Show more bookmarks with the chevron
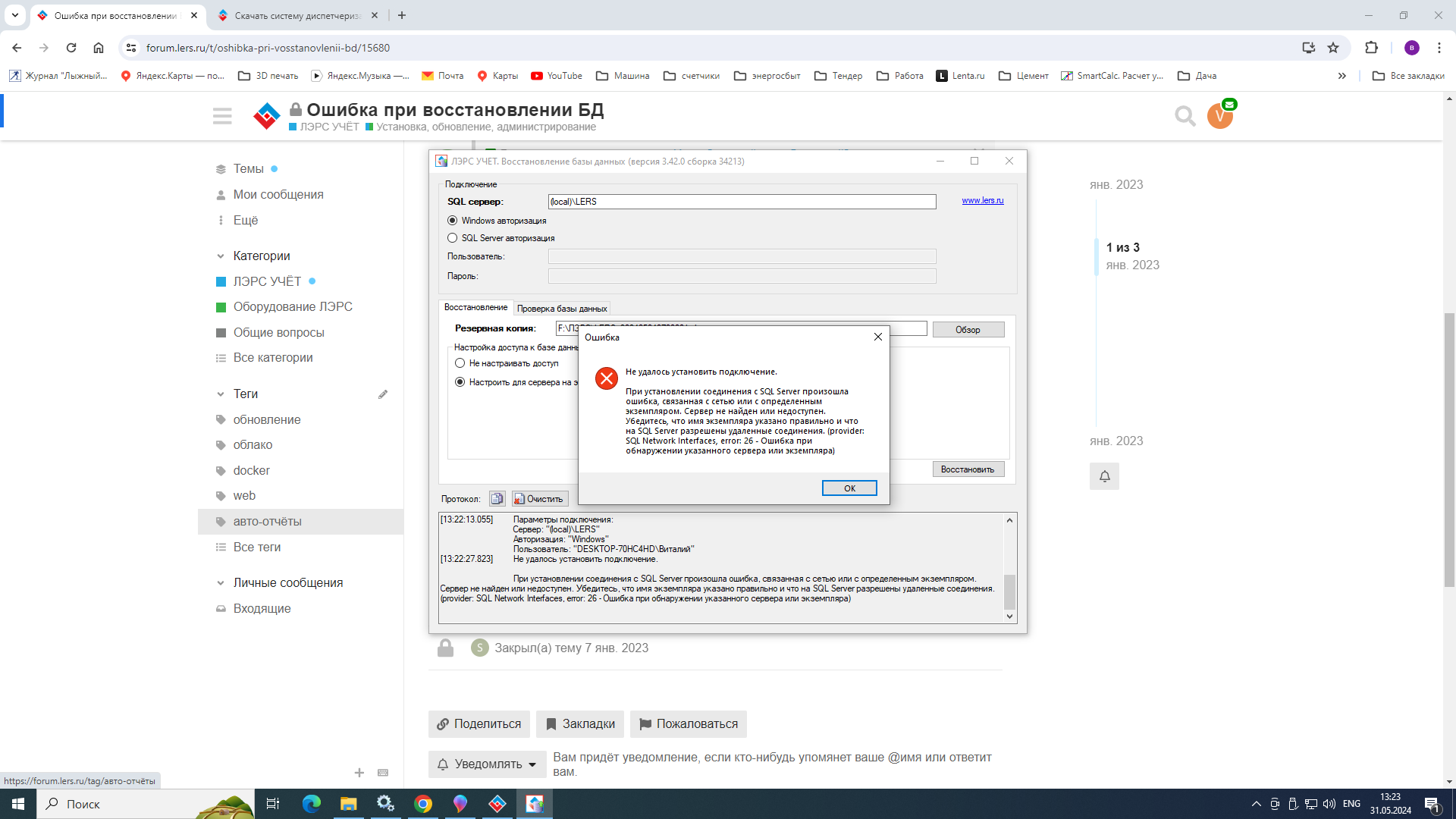Screen dimensions: 1456x819 pyautogui.click(x=1341, y=76)
